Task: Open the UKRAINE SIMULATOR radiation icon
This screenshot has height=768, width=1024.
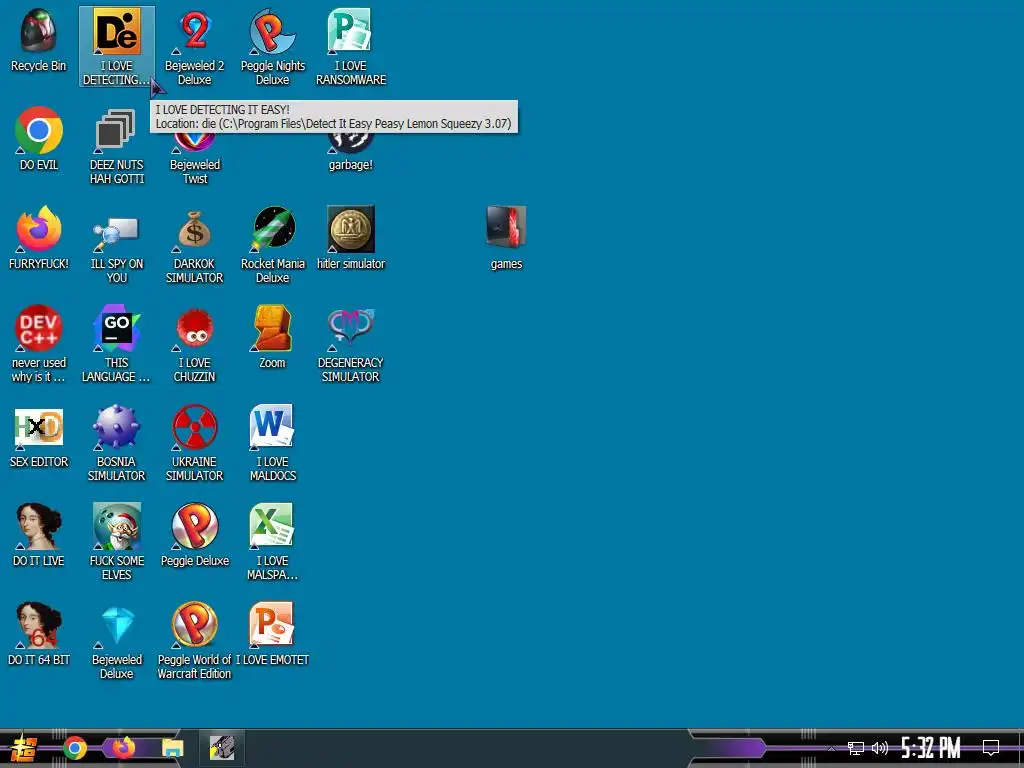Action: point(195,427)
